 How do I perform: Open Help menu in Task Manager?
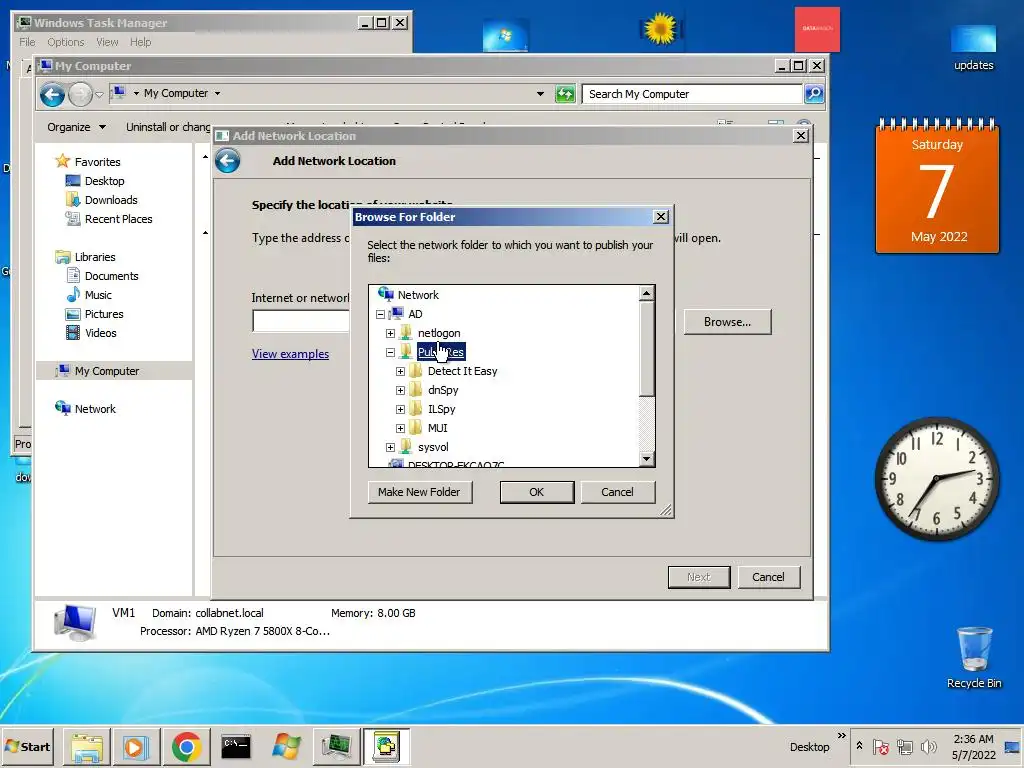point(140,42)
